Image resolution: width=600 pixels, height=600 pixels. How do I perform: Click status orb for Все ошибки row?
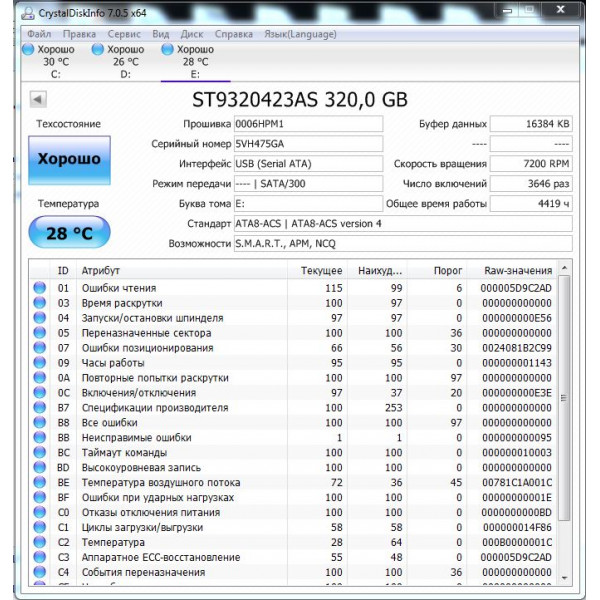coord(39,422)
